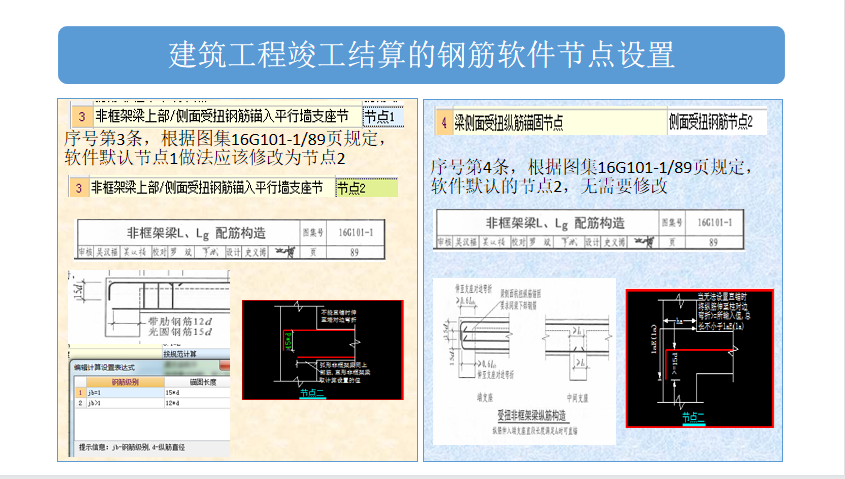Click row number 2 in the expression table
Viewport: 845px width, 479px height.
pos(80,402)
